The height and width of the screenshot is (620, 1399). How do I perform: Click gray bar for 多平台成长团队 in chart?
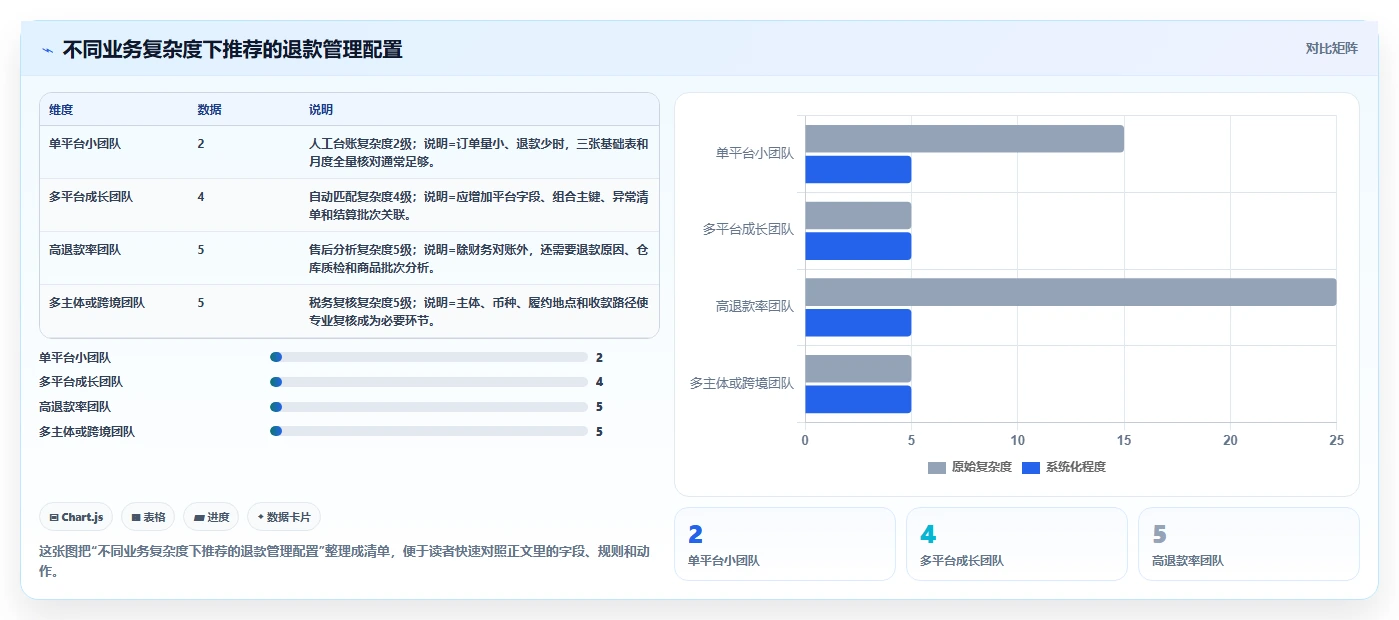858,215
